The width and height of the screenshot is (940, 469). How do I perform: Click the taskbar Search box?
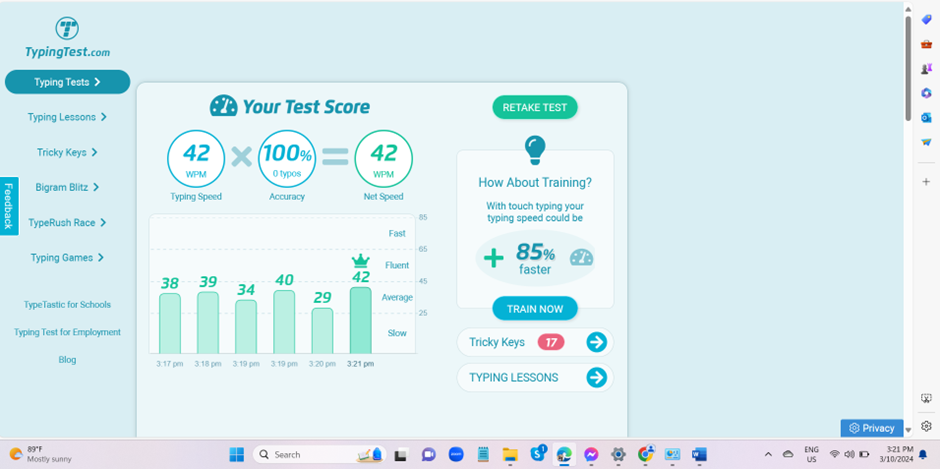coord(319,455)
